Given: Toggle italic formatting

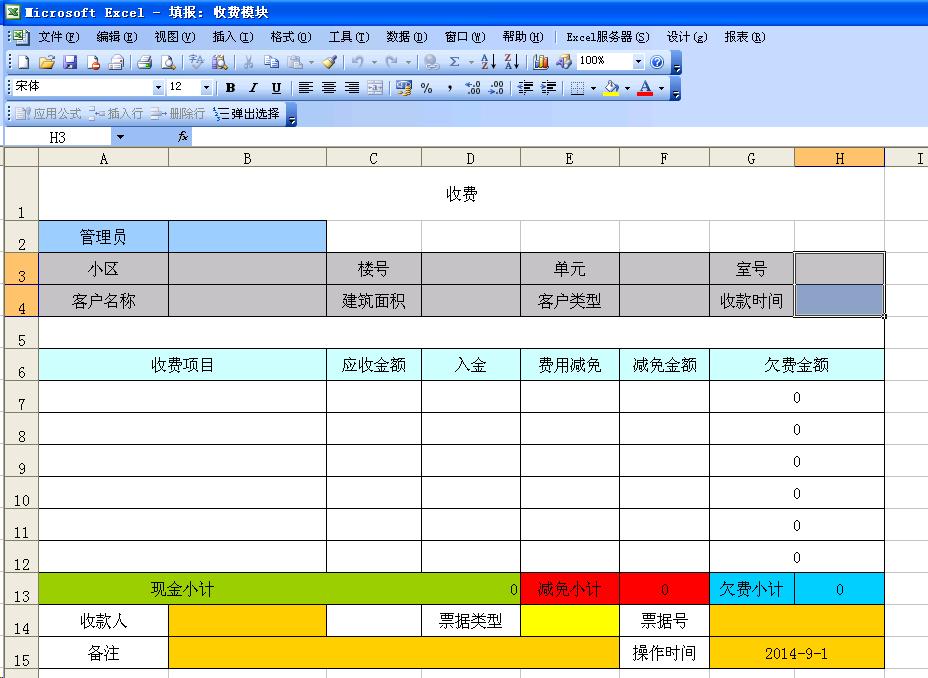Looking at the screenshot, I should point(253,88).
